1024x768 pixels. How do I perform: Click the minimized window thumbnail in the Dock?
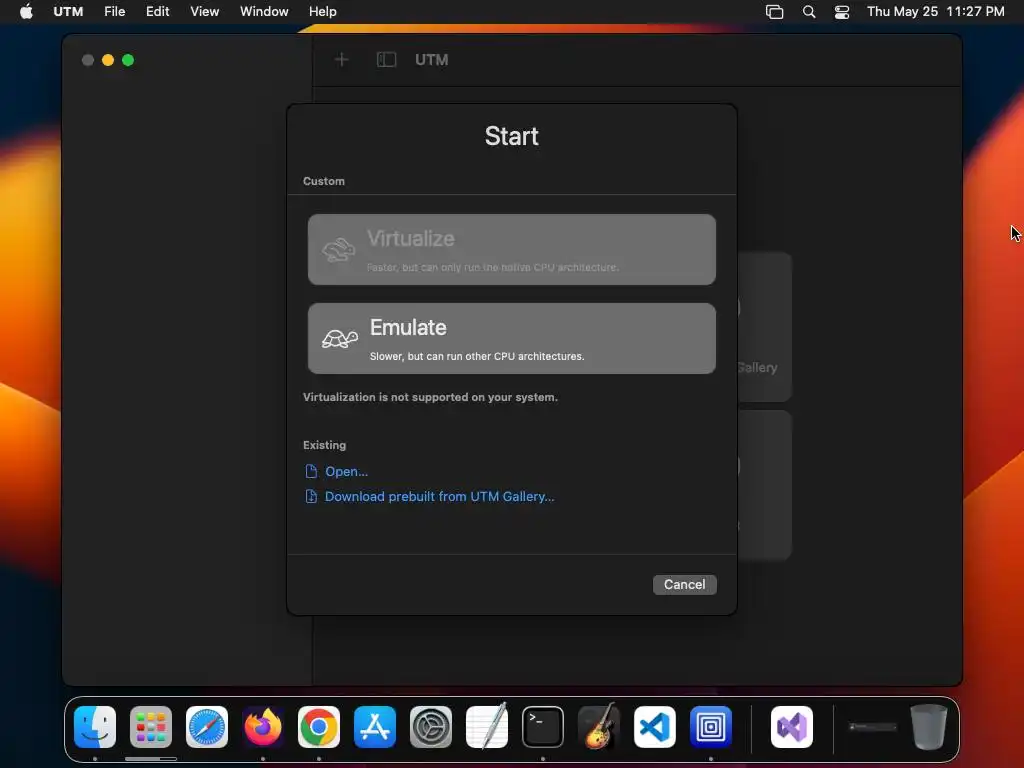872,727
